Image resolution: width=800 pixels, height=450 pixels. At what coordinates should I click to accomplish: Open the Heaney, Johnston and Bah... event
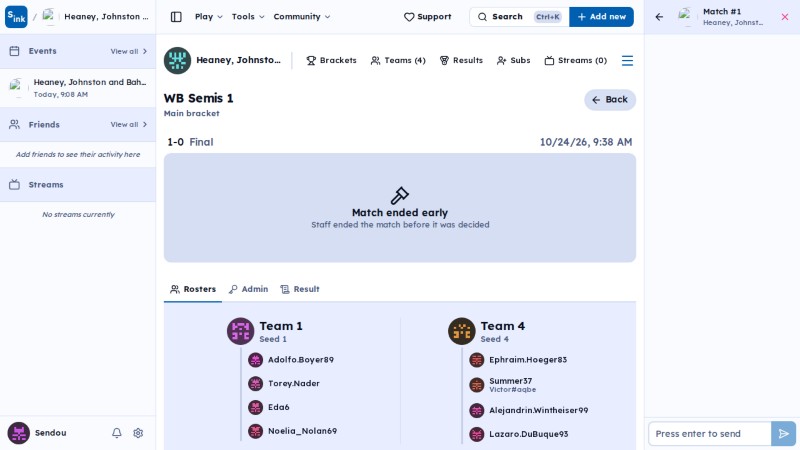[x=78, y=88]
